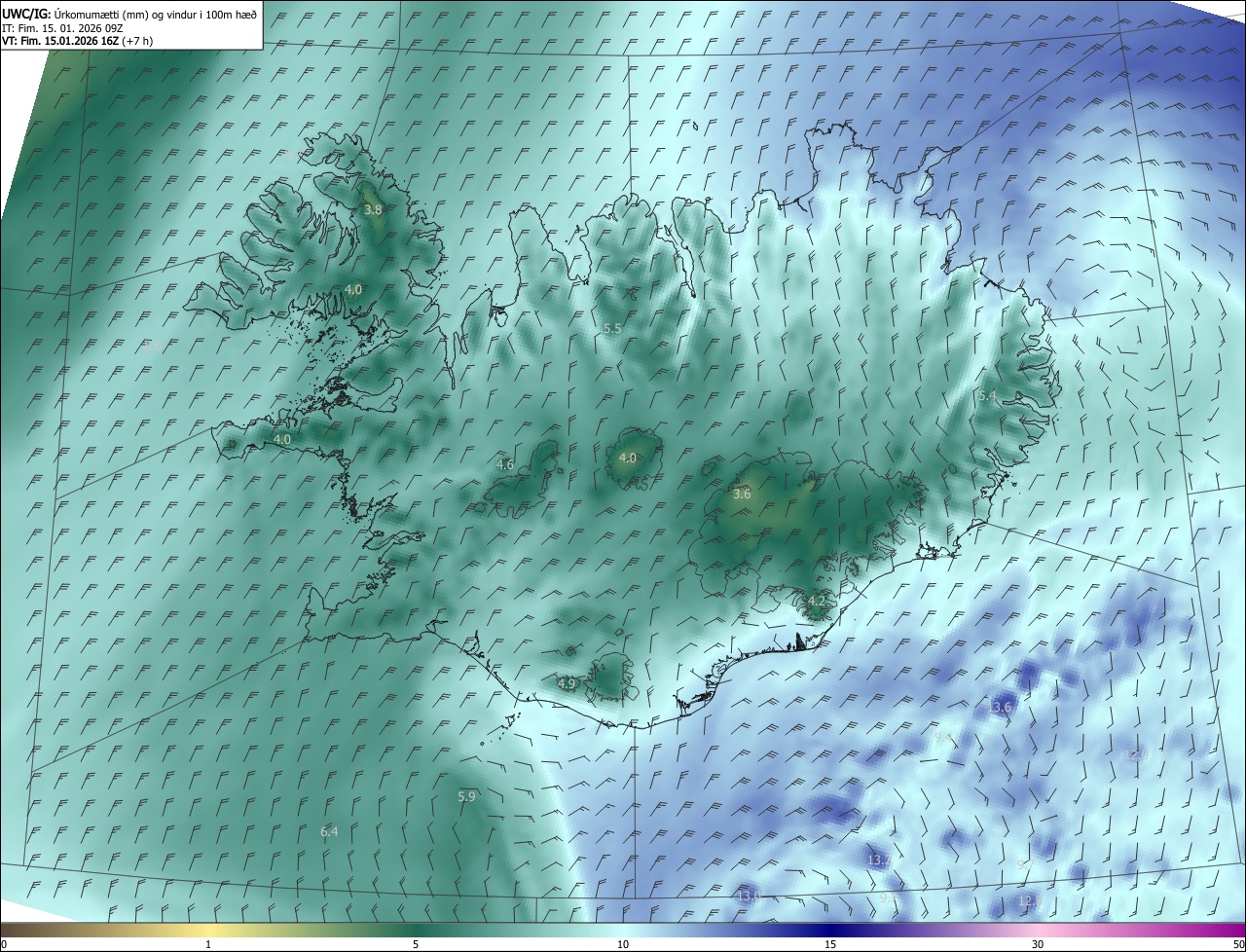Click the 13.2 value label
Screen dimensions: 1246x952
879,860
